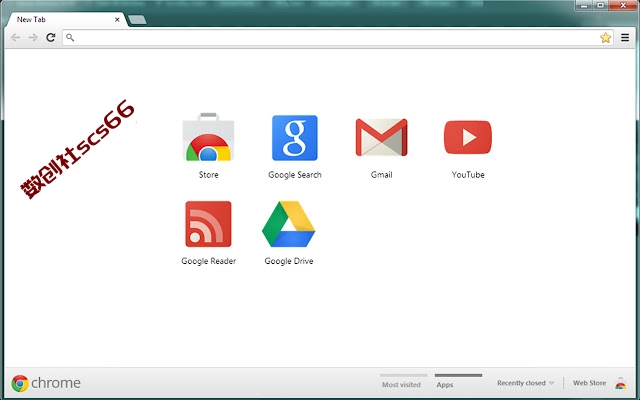Switch to the Apps page

click(x=458, y=381)
